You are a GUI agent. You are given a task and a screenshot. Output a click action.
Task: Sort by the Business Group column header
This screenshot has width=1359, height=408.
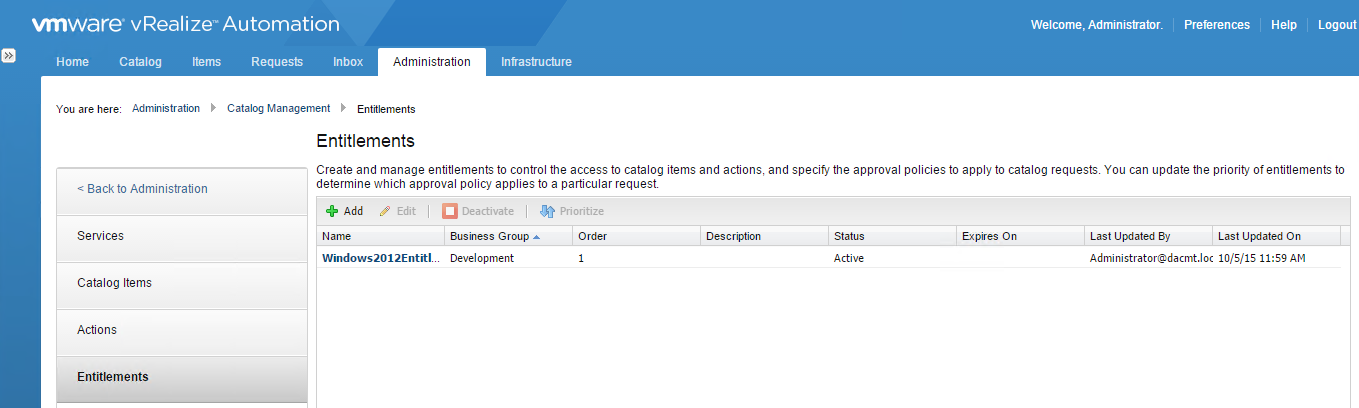tap(508, 236)
